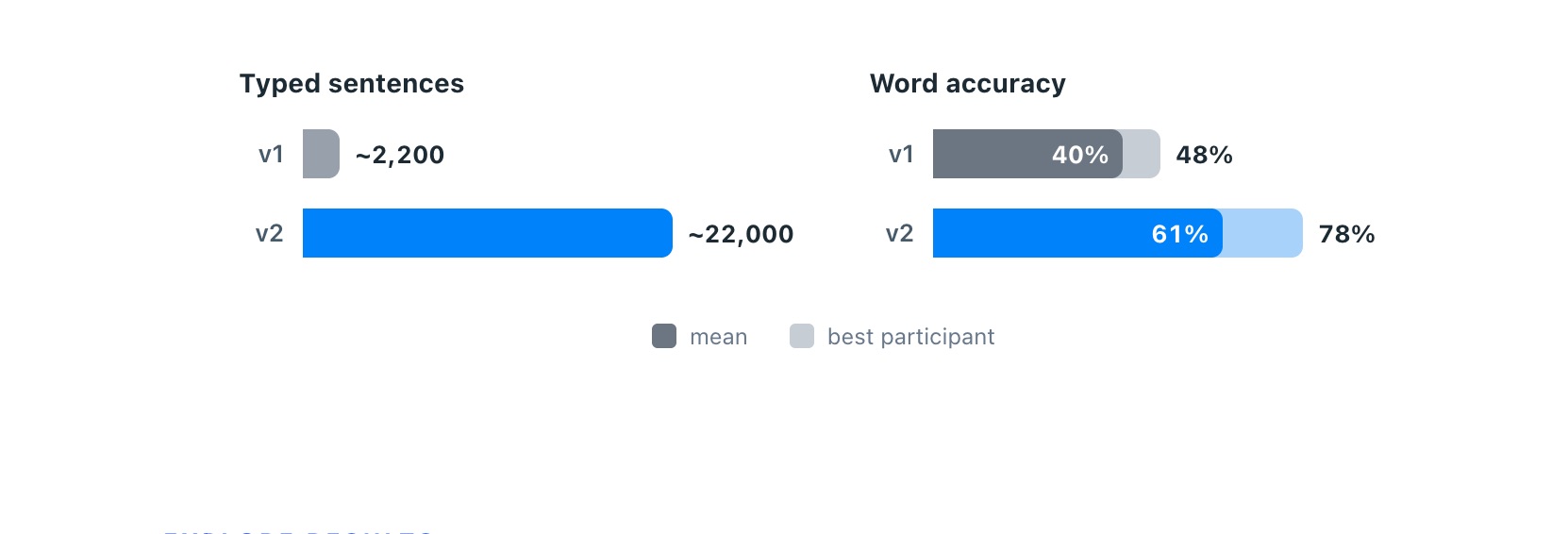The image size is (1568, 534).
Task: Click the best participant legend text
Action: coord(911,337)
